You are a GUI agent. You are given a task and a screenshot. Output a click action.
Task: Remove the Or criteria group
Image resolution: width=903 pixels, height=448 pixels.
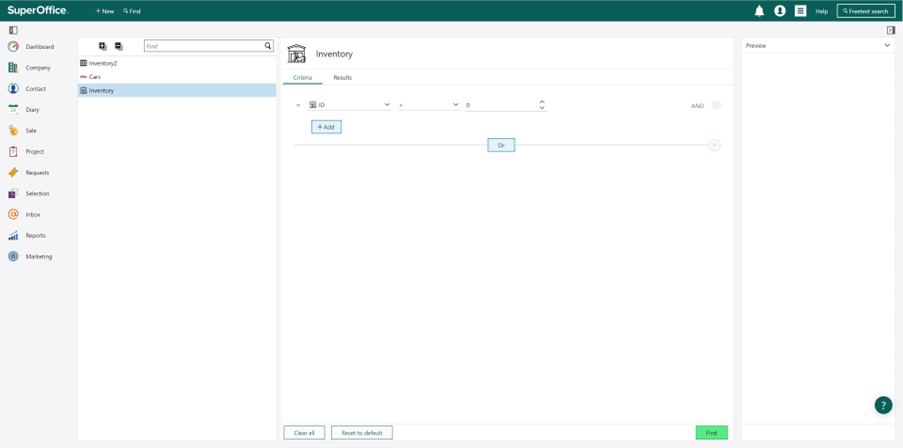(x=714, y=145)
